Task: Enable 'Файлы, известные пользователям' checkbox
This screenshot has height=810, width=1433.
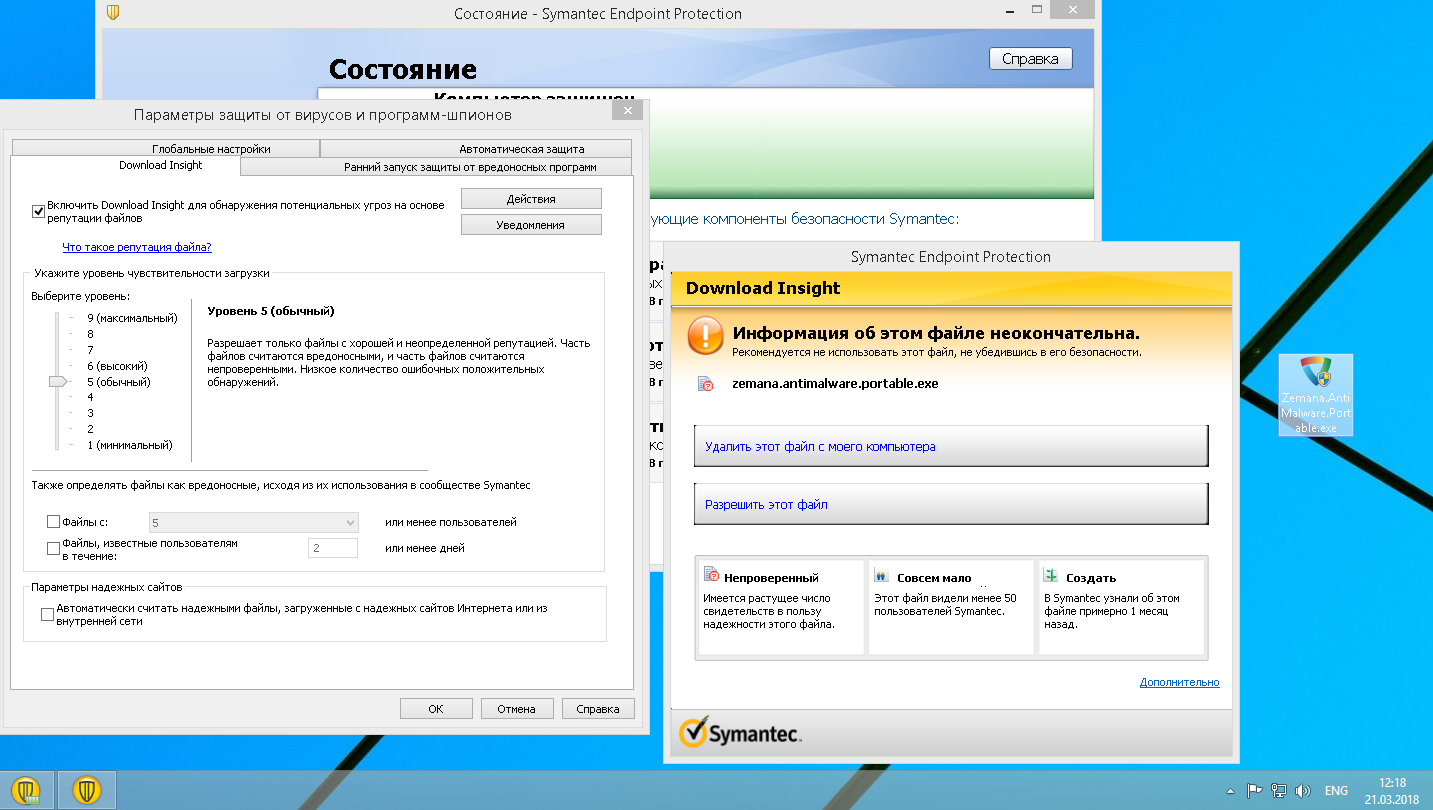Action: point(54,548)
